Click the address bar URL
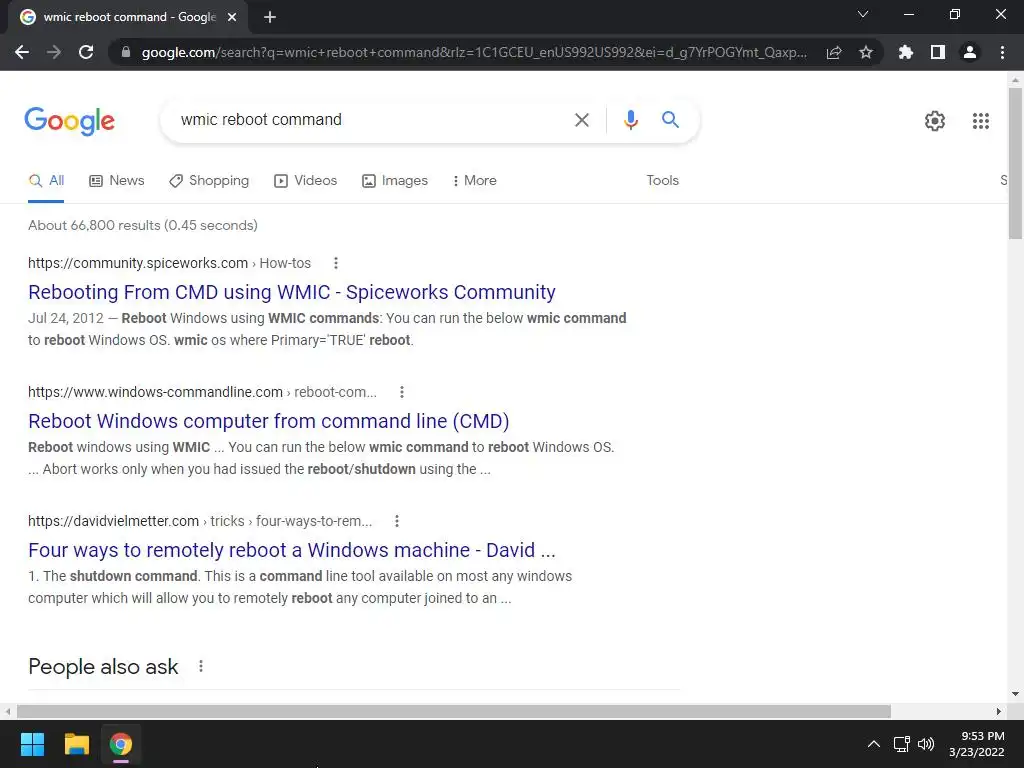Image resolution: width=1024 pixels, height=768 pixels. point(474,52)
